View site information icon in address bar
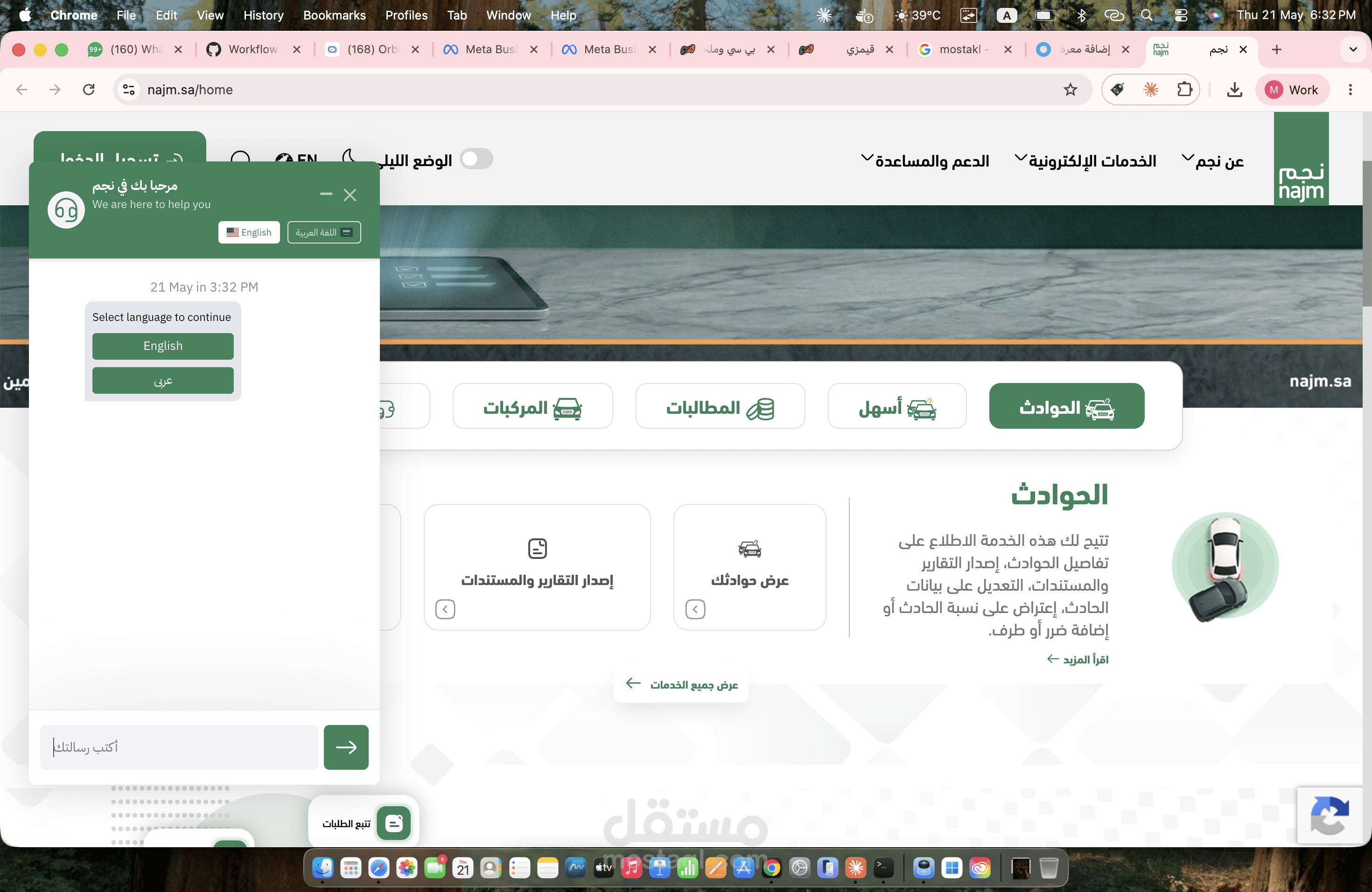The height and width of the screenshot is (892, 1372). 129,89
